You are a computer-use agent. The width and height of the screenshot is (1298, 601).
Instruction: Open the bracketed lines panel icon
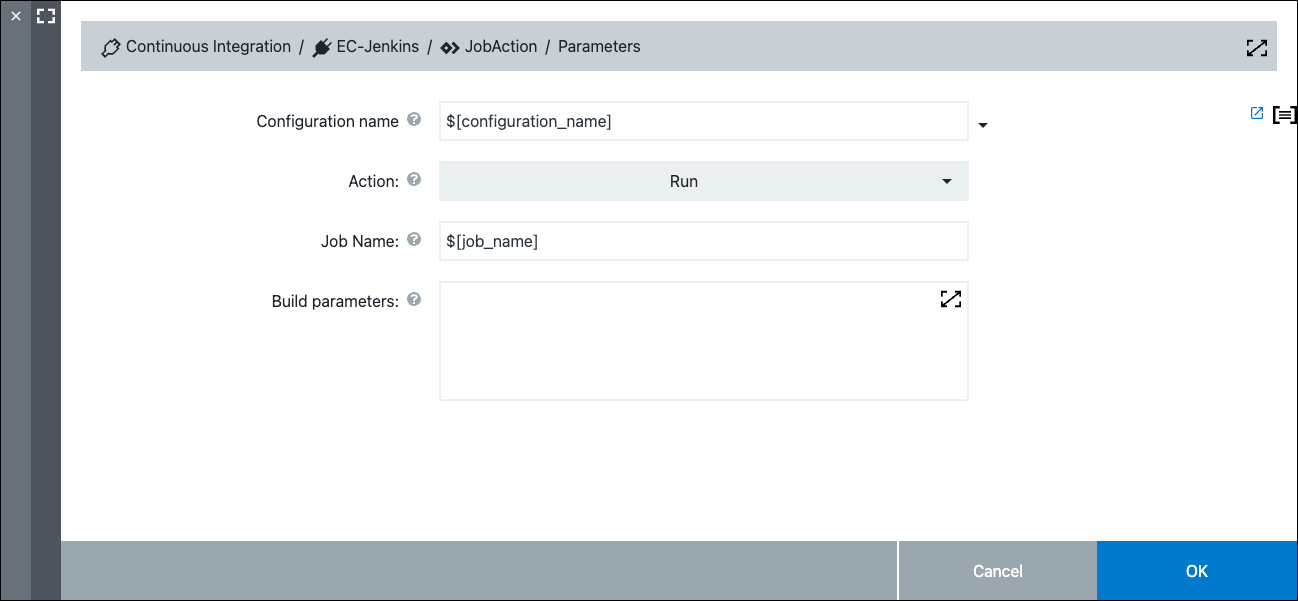(1284, 115)
